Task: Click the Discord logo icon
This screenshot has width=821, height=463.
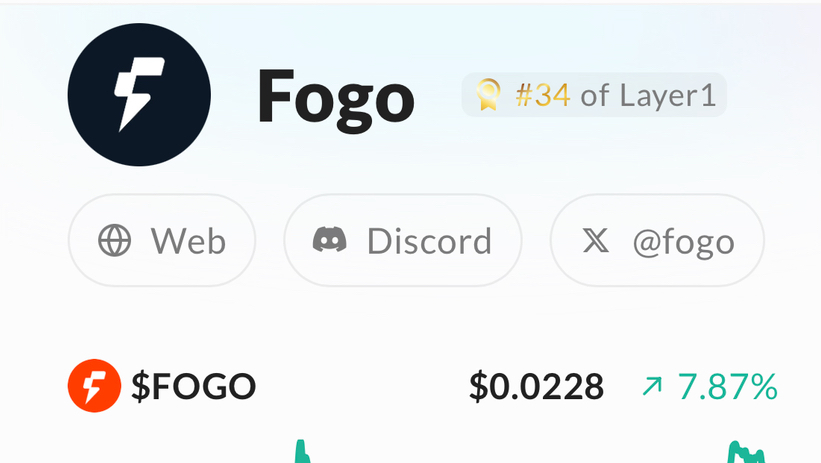Action: (329, 240)
